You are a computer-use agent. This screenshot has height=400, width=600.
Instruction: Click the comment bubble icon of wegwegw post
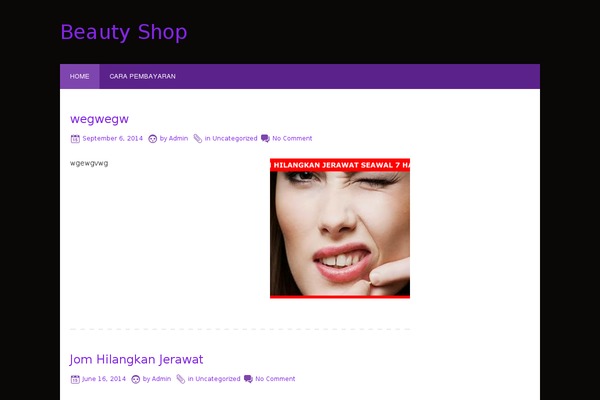click(x=265, y=139)
